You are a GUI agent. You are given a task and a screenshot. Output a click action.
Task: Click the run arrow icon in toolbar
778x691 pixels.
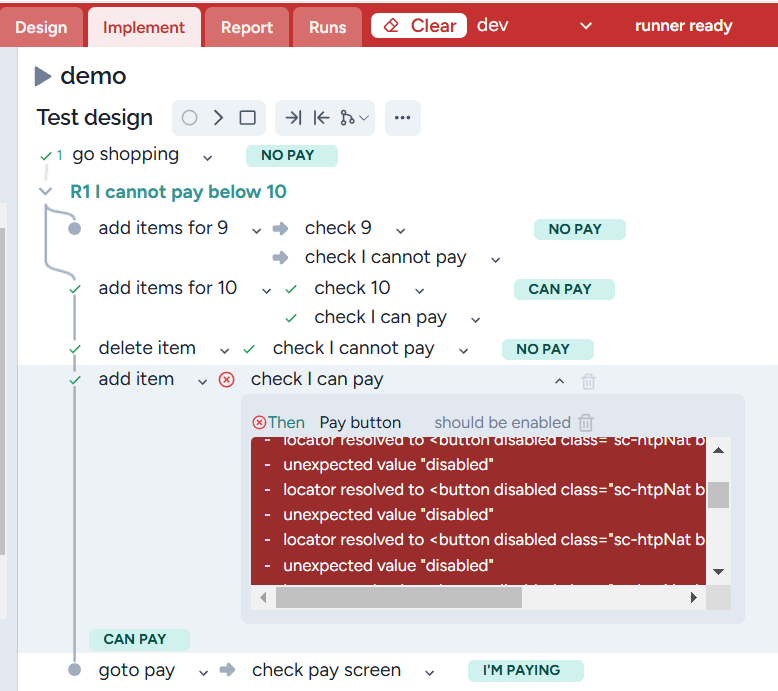point(218,118)
